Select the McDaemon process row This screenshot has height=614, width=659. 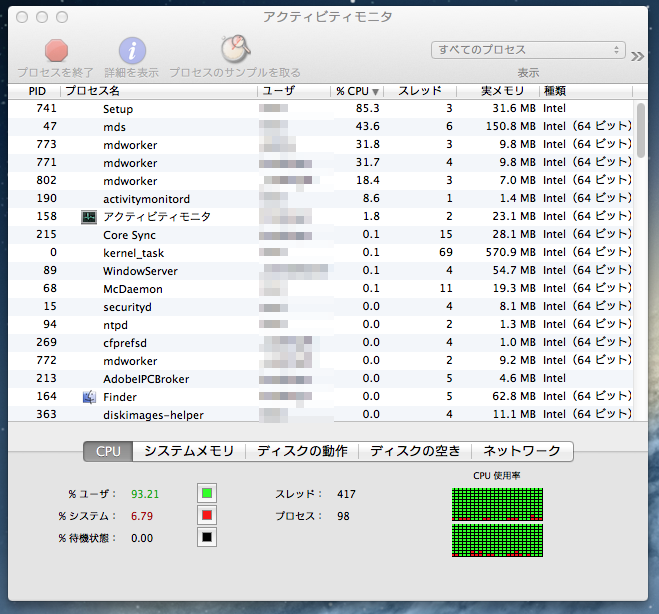320,289
